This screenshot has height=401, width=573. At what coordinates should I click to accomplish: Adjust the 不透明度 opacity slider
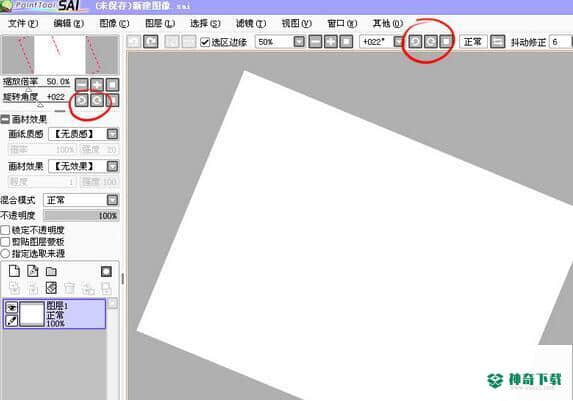[81, 216]
